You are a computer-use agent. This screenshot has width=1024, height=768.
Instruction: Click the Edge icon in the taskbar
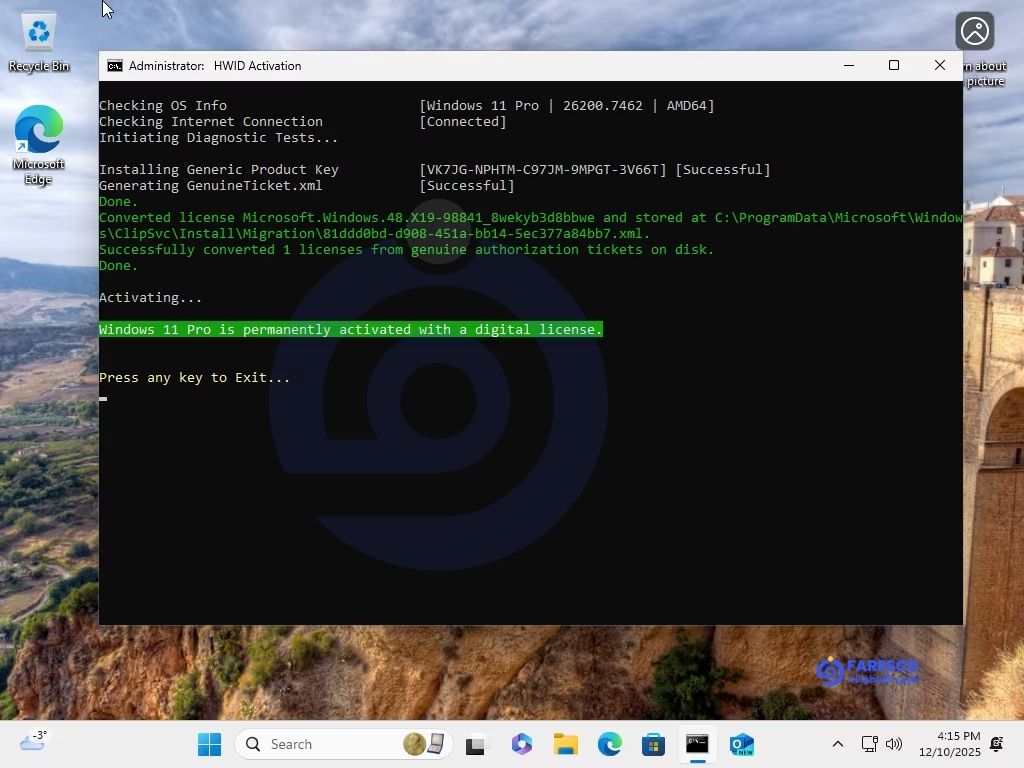(610, 744)
